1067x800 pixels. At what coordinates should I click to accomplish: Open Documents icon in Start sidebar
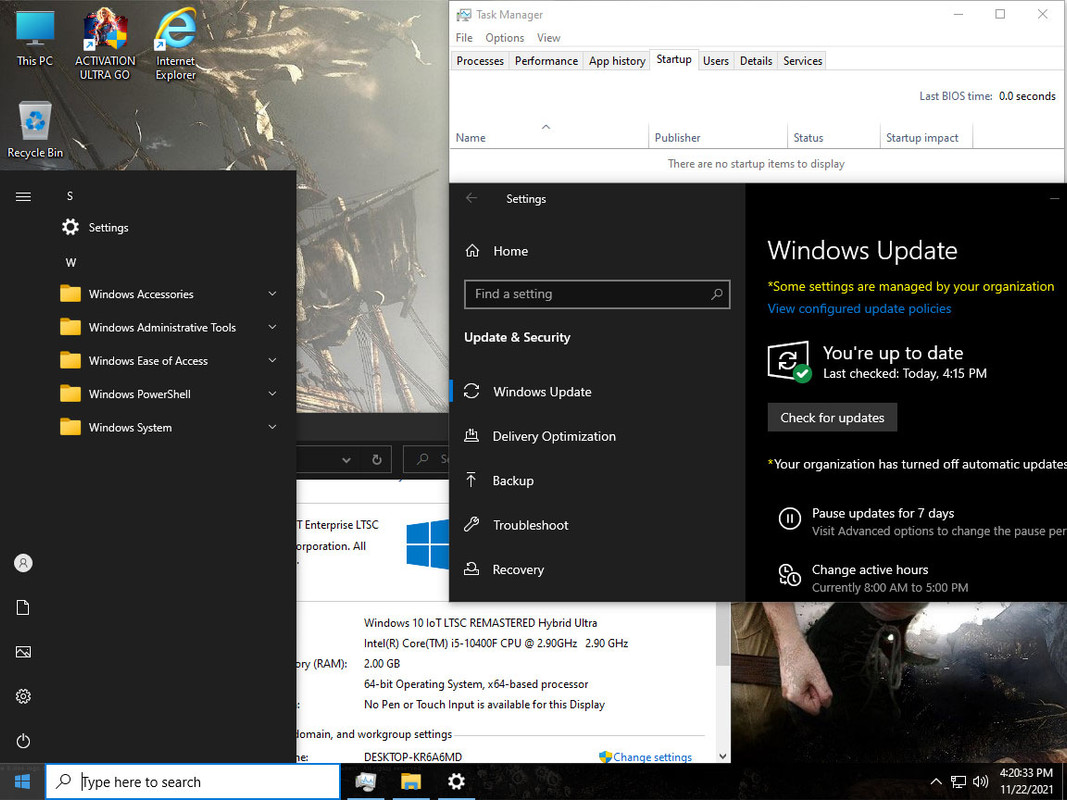click(x=23, y=607)
